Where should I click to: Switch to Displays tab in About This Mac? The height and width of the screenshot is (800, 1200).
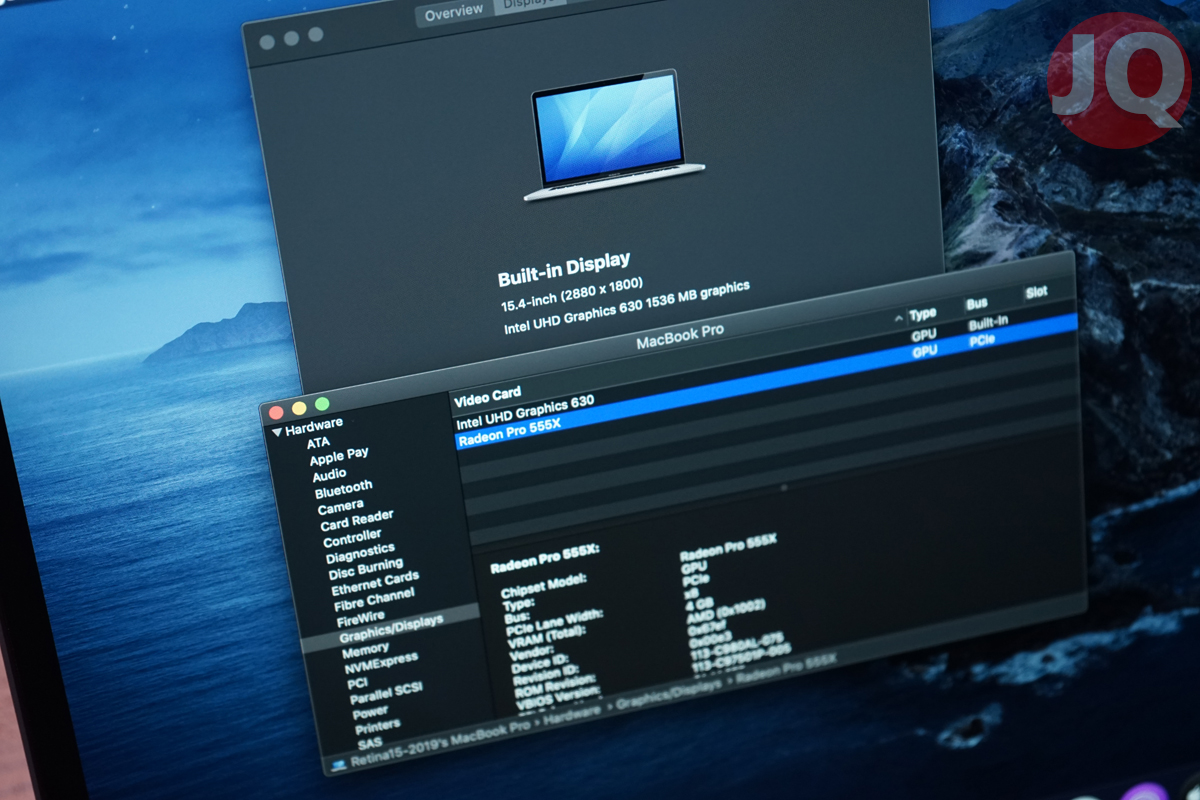531,5
